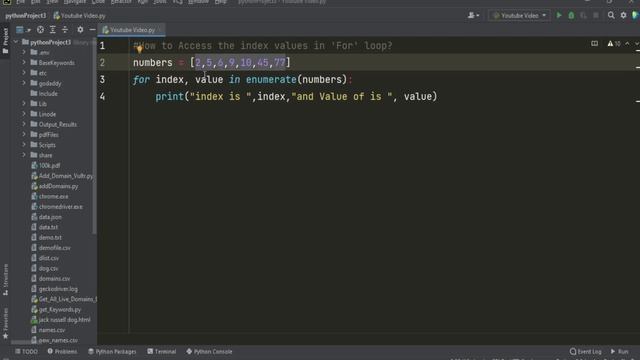The height and width of the screenshot is (360, 640).
Task: Select geckodriver.log file
Action: coord(54,289)
